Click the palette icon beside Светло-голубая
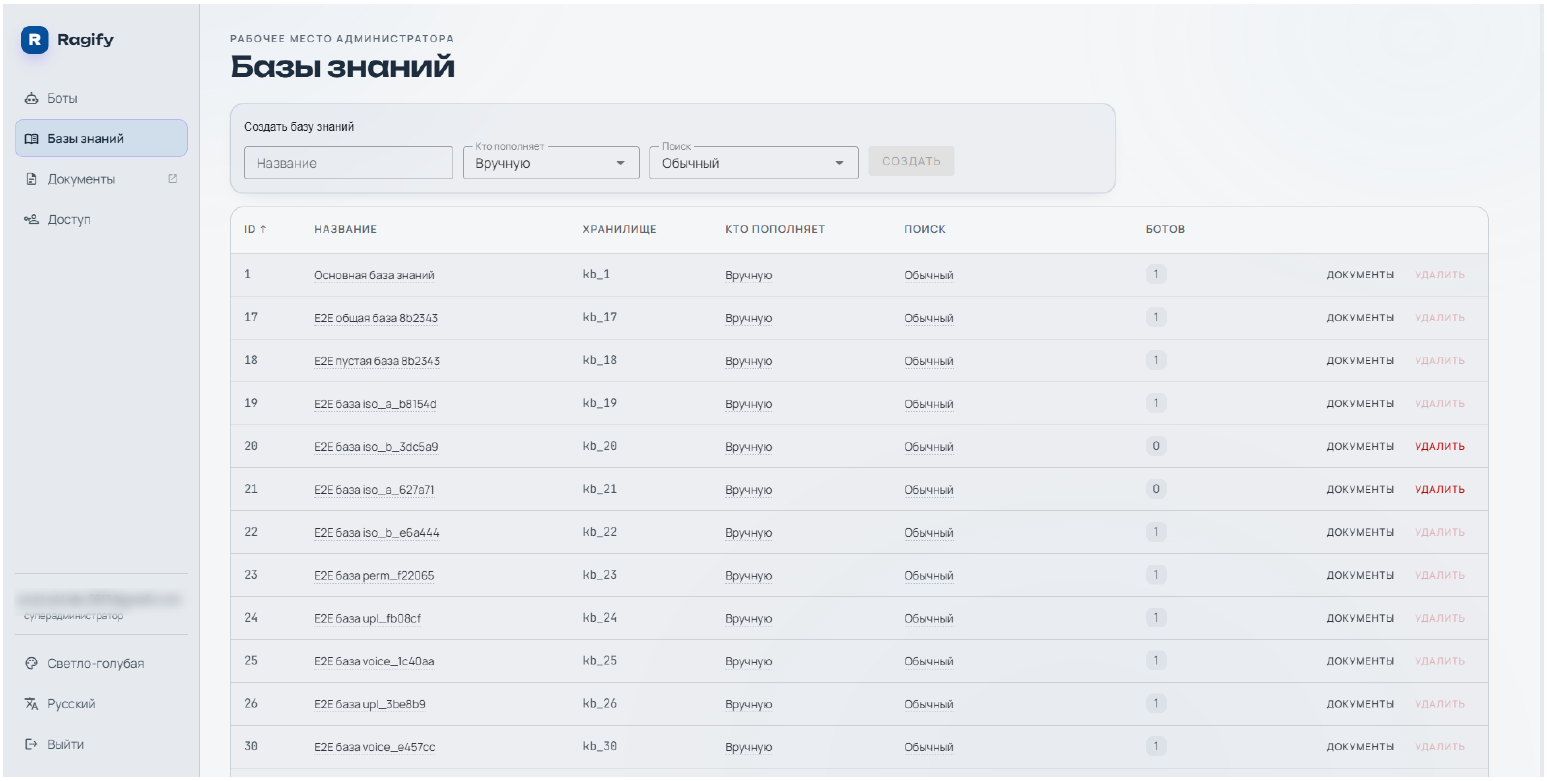Viewport: 1547px width, 781px height. coord(31,664)
